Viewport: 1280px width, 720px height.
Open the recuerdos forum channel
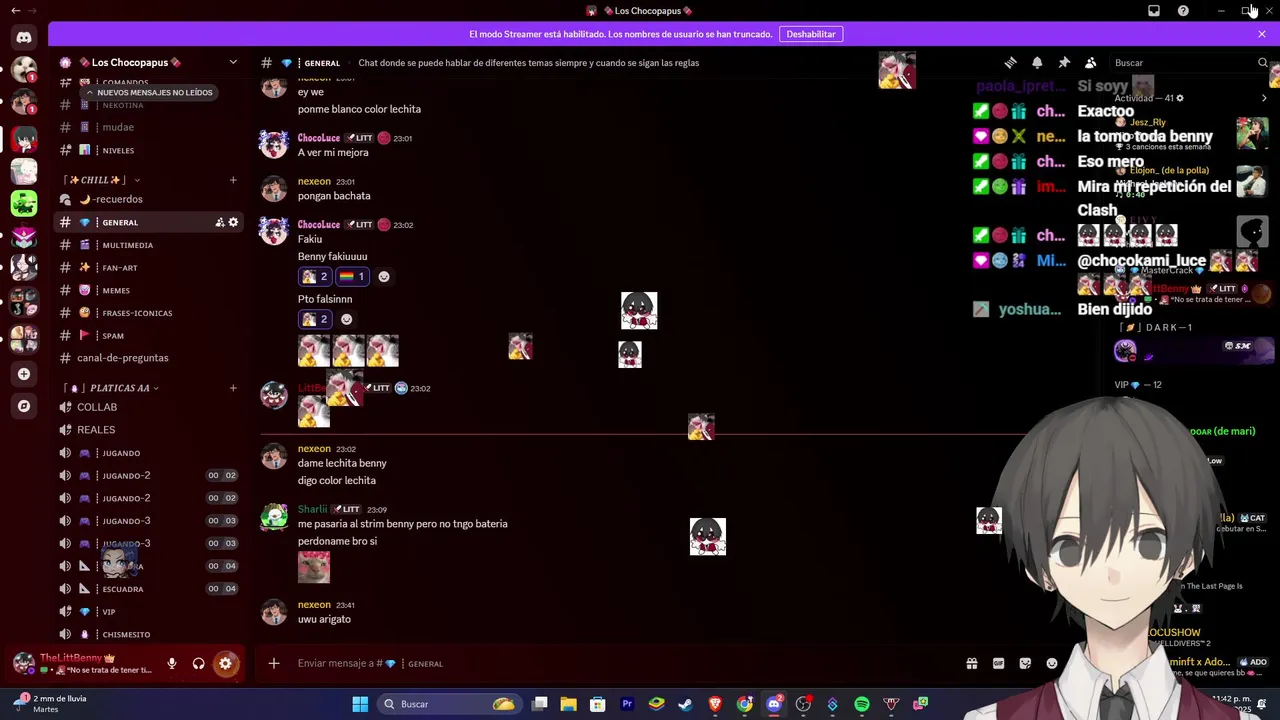[149, 199]
